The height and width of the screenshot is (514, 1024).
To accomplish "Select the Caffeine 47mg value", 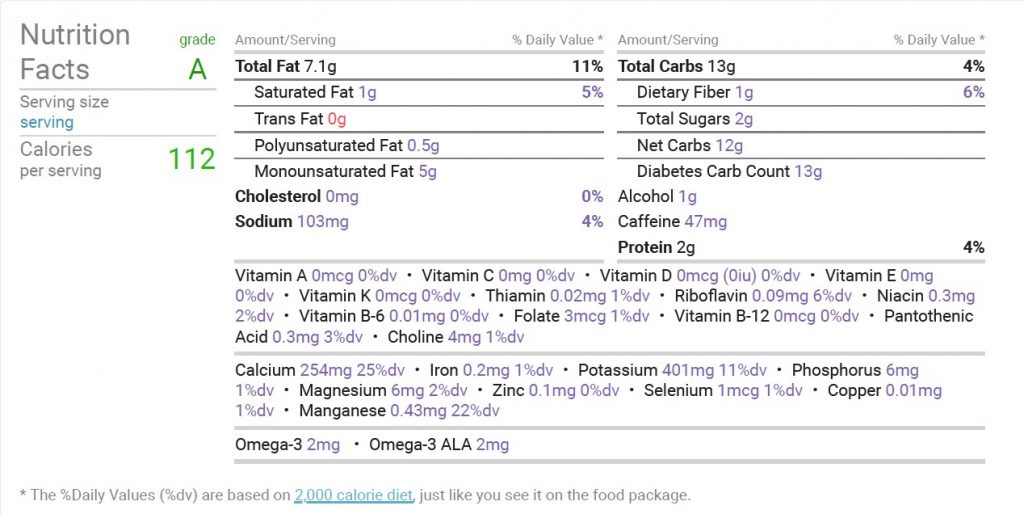I will coord(706,221).
